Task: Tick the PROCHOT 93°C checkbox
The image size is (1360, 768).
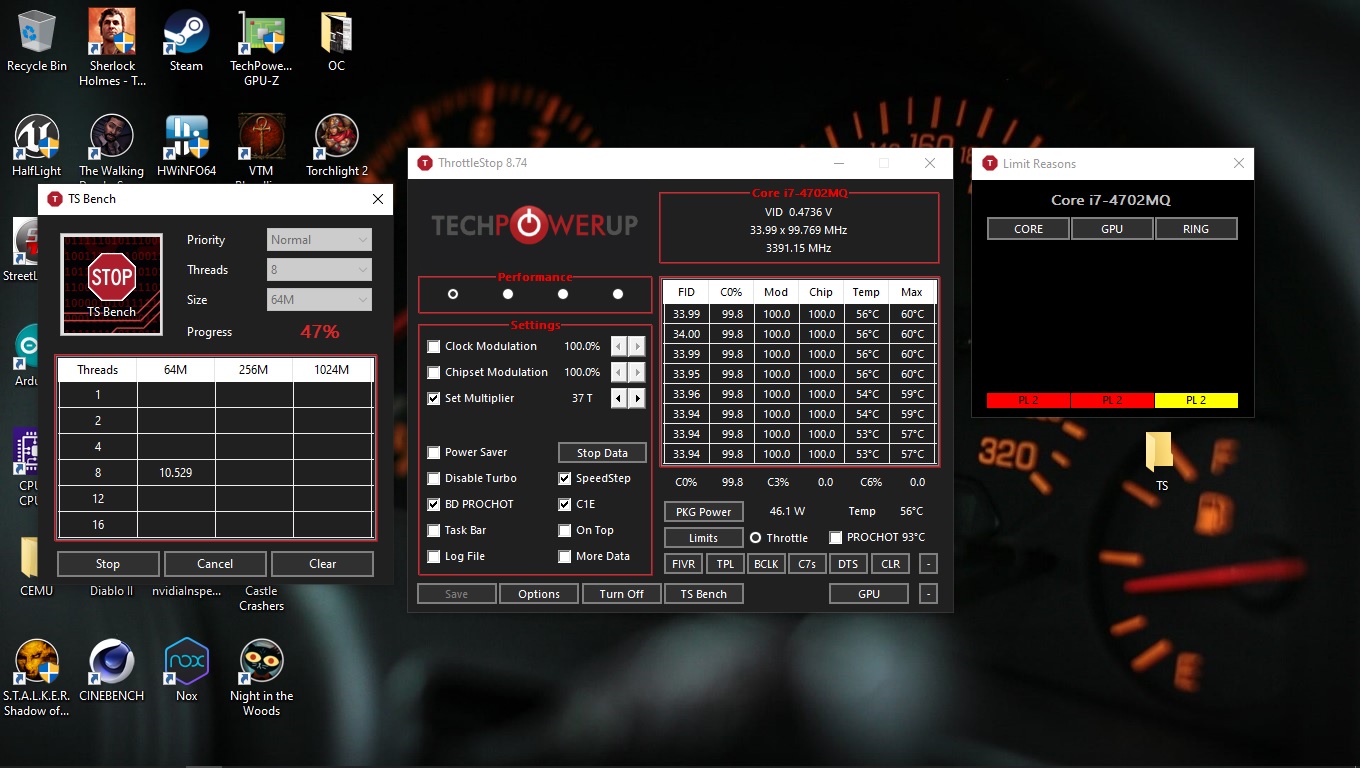Action: [836, 538]
